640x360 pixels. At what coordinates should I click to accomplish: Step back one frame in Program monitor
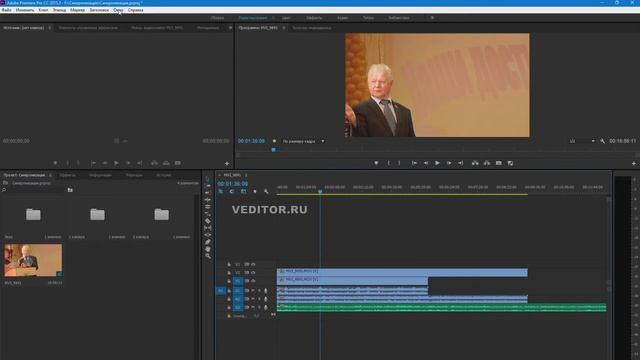click(x=426, y=163)
